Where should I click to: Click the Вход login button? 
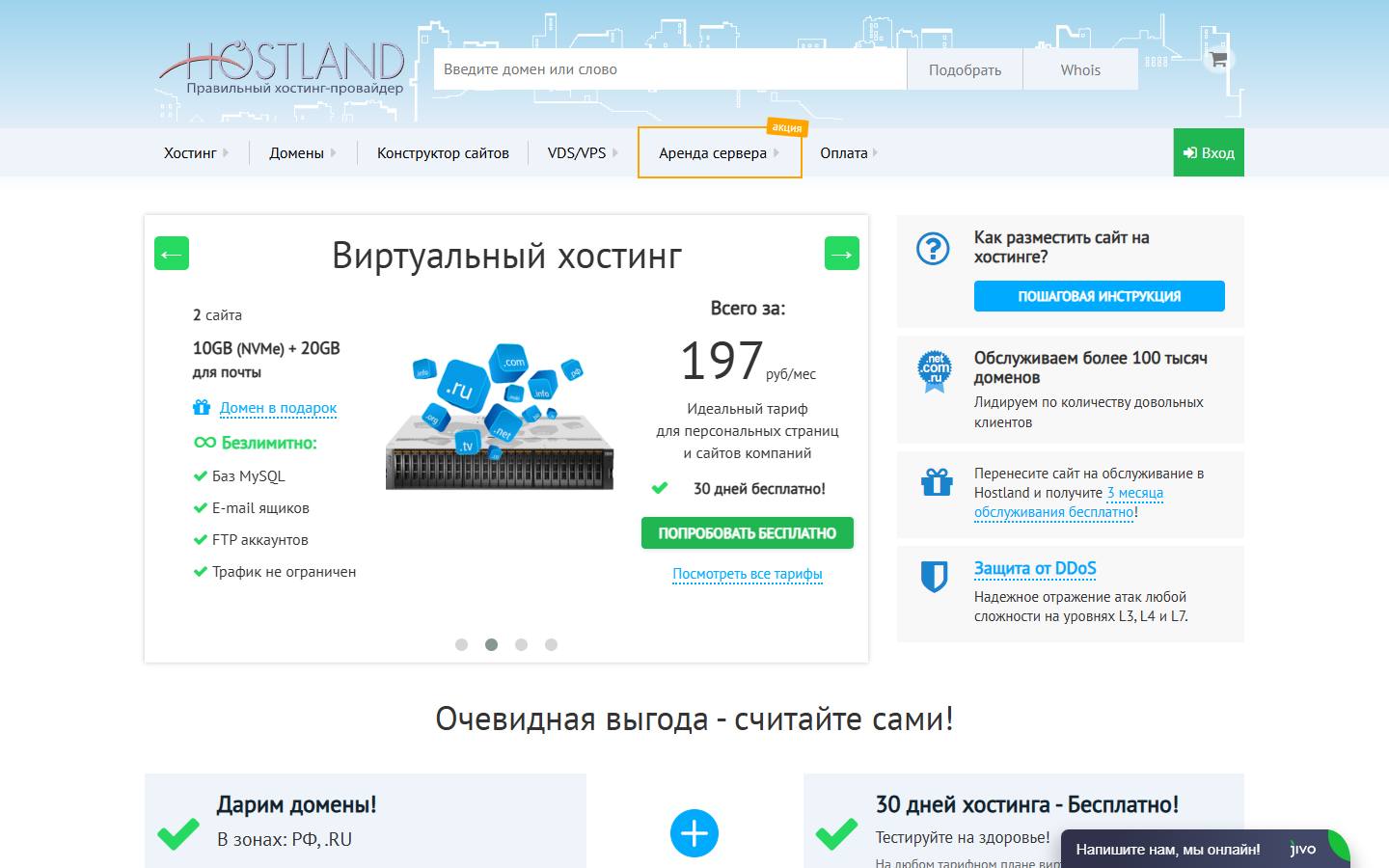[1209, 152]
